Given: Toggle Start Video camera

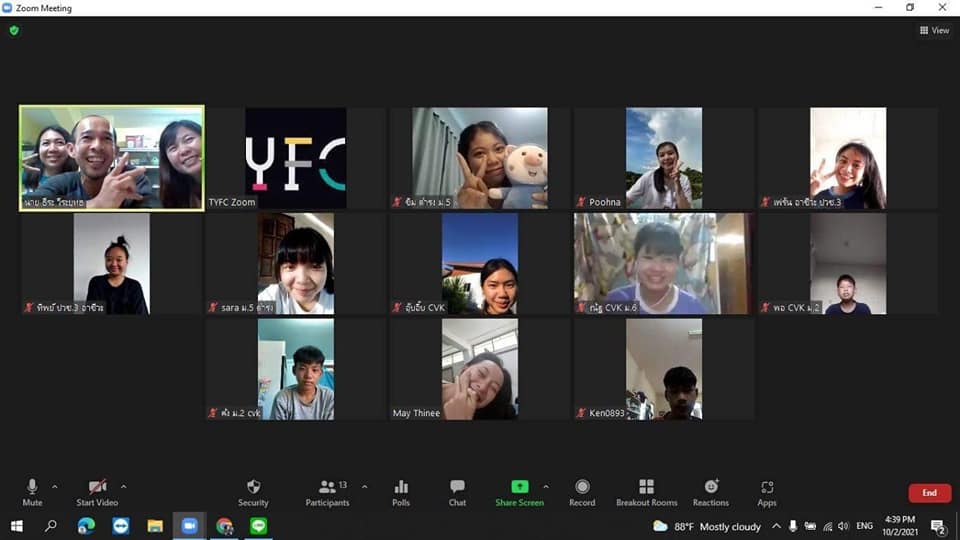Looking at the screenshot, I should click(x=98, y=492).
